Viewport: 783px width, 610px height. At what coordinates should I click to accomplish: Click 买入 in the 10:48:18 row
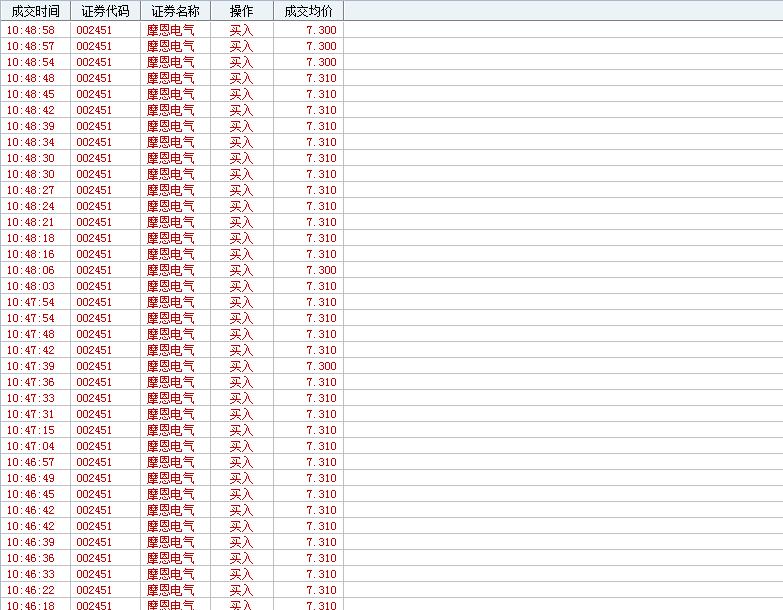click(241, 238)
